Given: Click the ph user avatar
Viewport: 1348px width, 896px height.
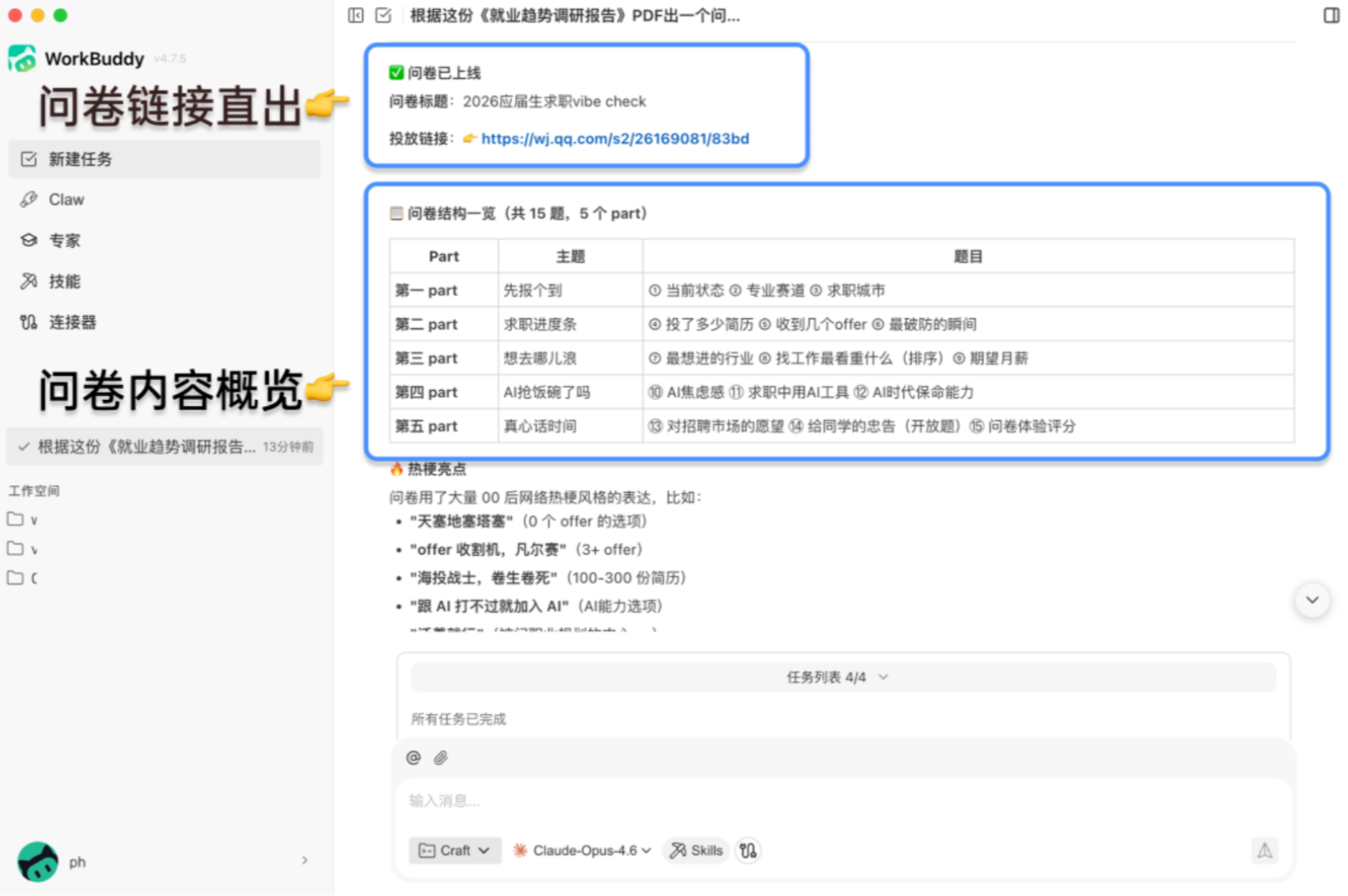Looking at the screenshot, I should click(x=38, y=861).
